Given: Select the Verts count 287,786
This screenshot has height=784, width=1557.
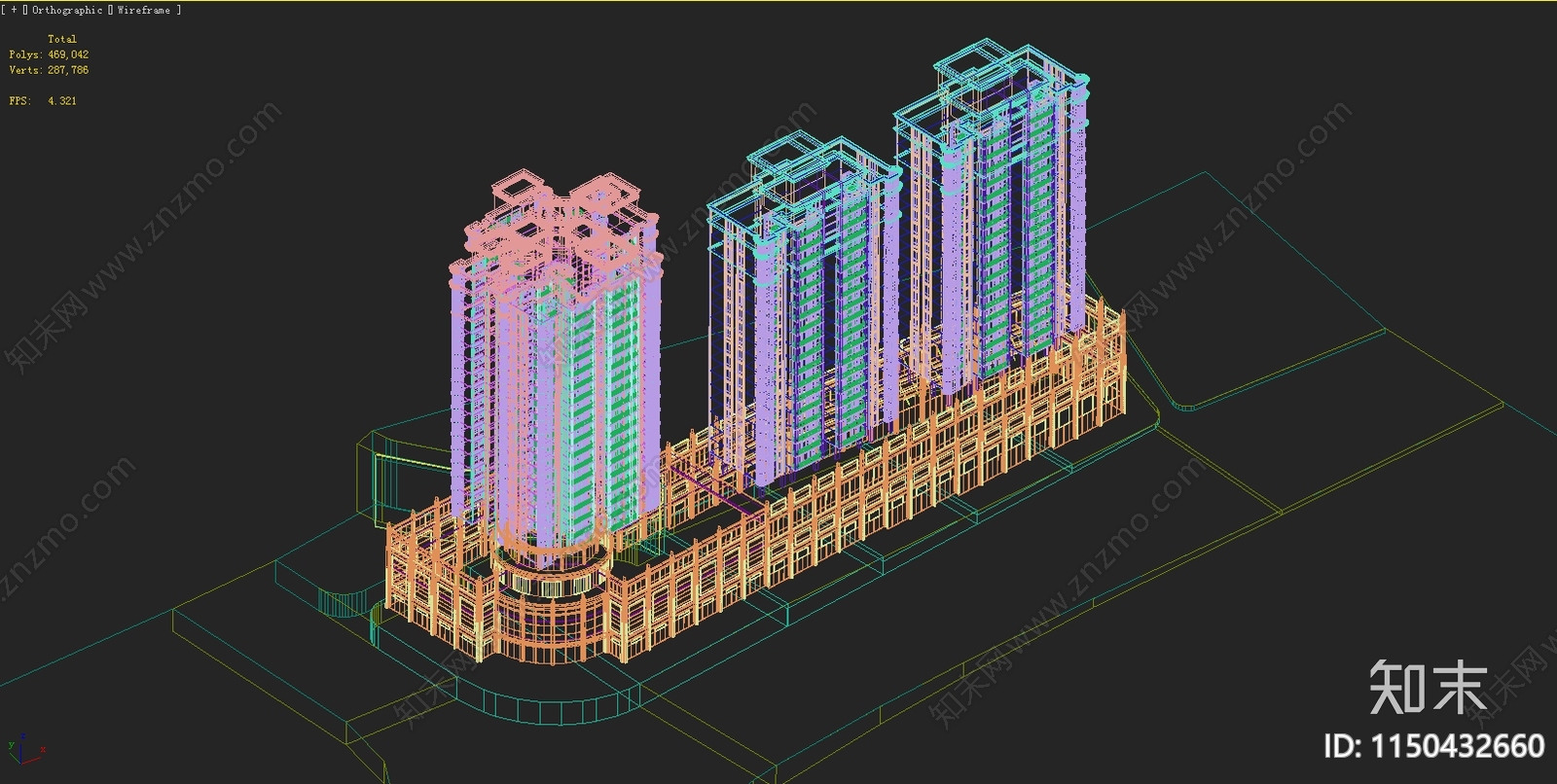Looking at the screenshot, I should [68, 70].
